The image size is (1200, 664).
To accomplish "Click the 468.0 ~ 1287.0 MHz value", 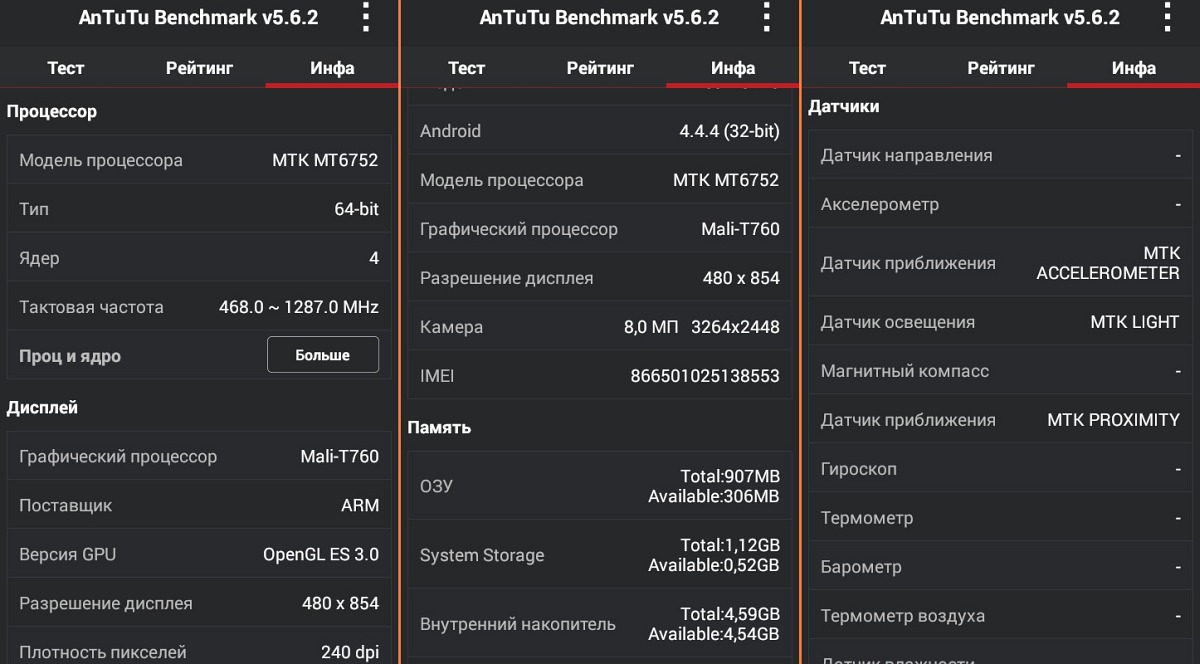I will pos(299,307).
